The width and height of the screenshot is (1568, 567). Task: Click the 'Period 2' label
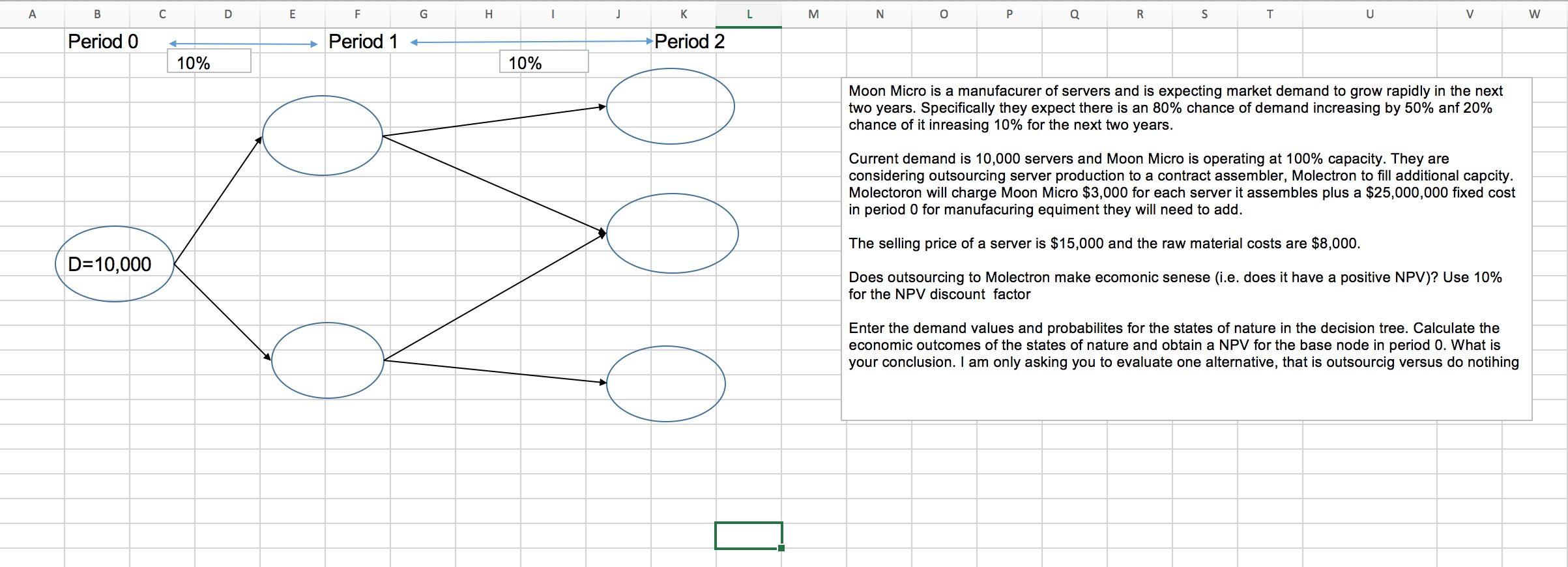coord(690,42)
